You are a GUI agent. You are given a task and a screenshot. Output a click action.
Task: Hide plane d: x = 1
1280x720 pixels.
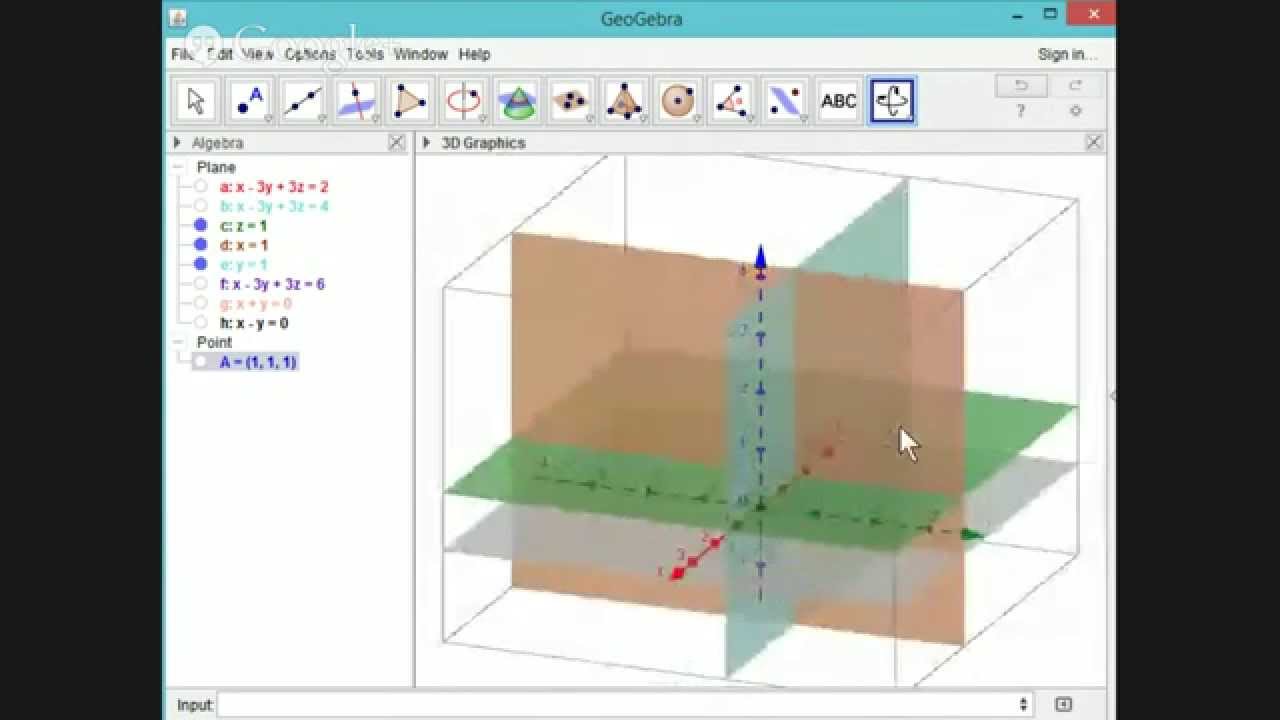pos(201,245)
